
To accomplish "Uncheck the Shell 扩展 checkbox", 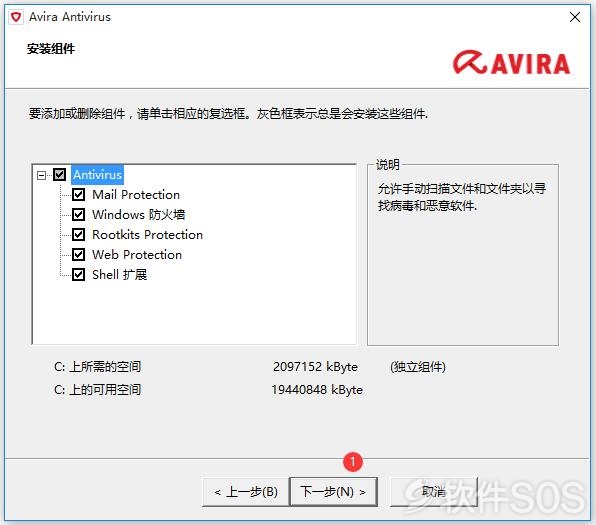I will (x=79, y=274).
